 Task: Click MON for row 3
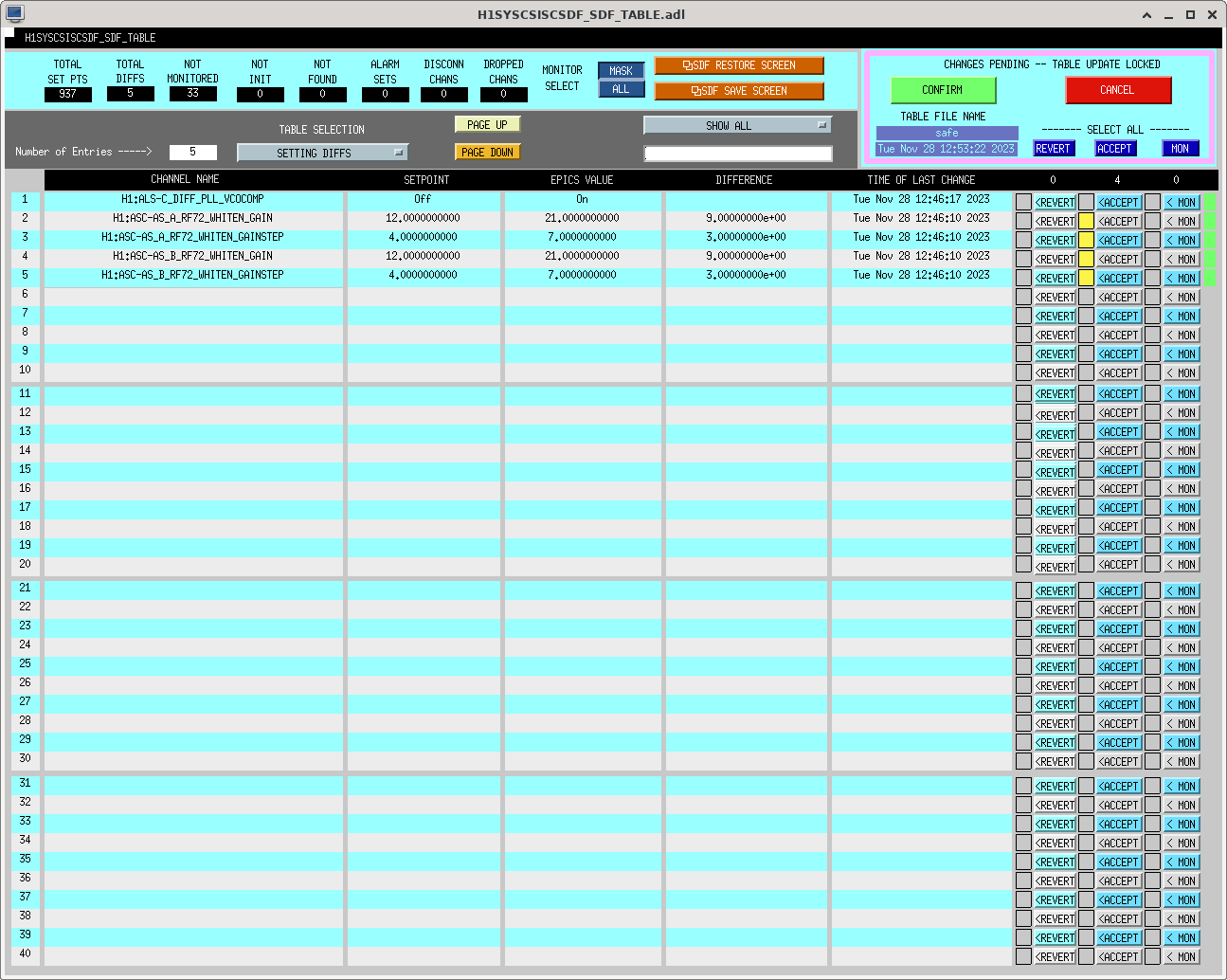(x=1182, y=241)
